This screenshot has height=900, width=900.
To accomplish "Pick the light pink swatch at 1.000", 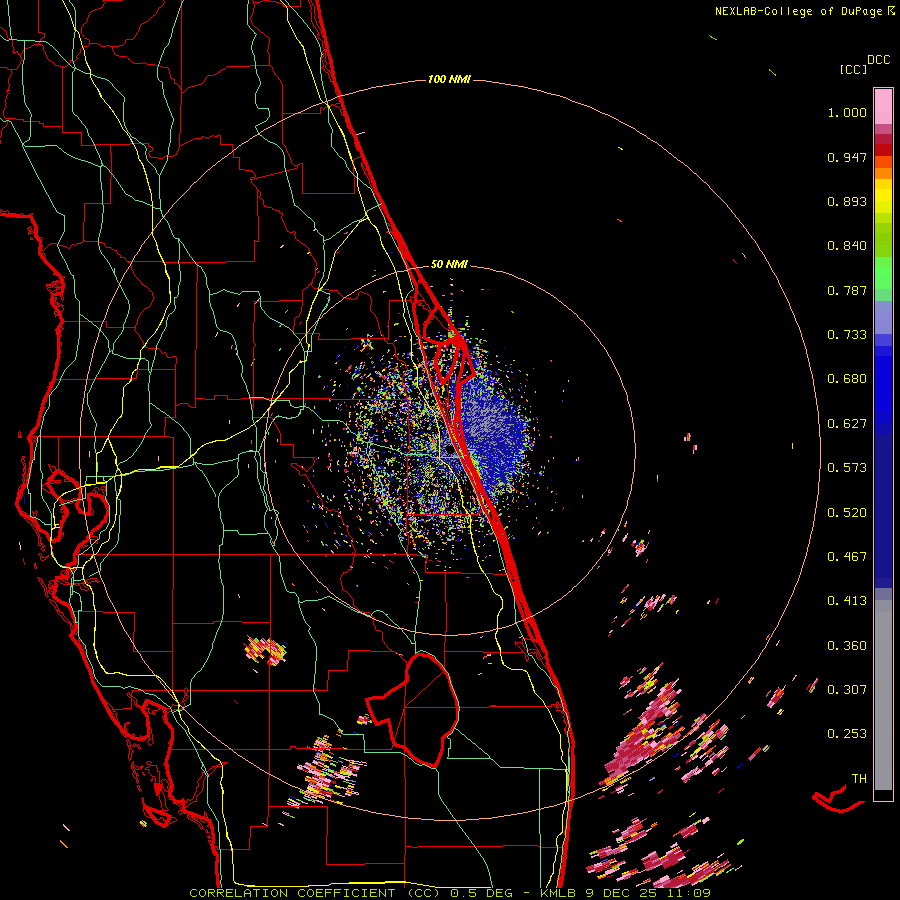I will click(x=883, y=107).
